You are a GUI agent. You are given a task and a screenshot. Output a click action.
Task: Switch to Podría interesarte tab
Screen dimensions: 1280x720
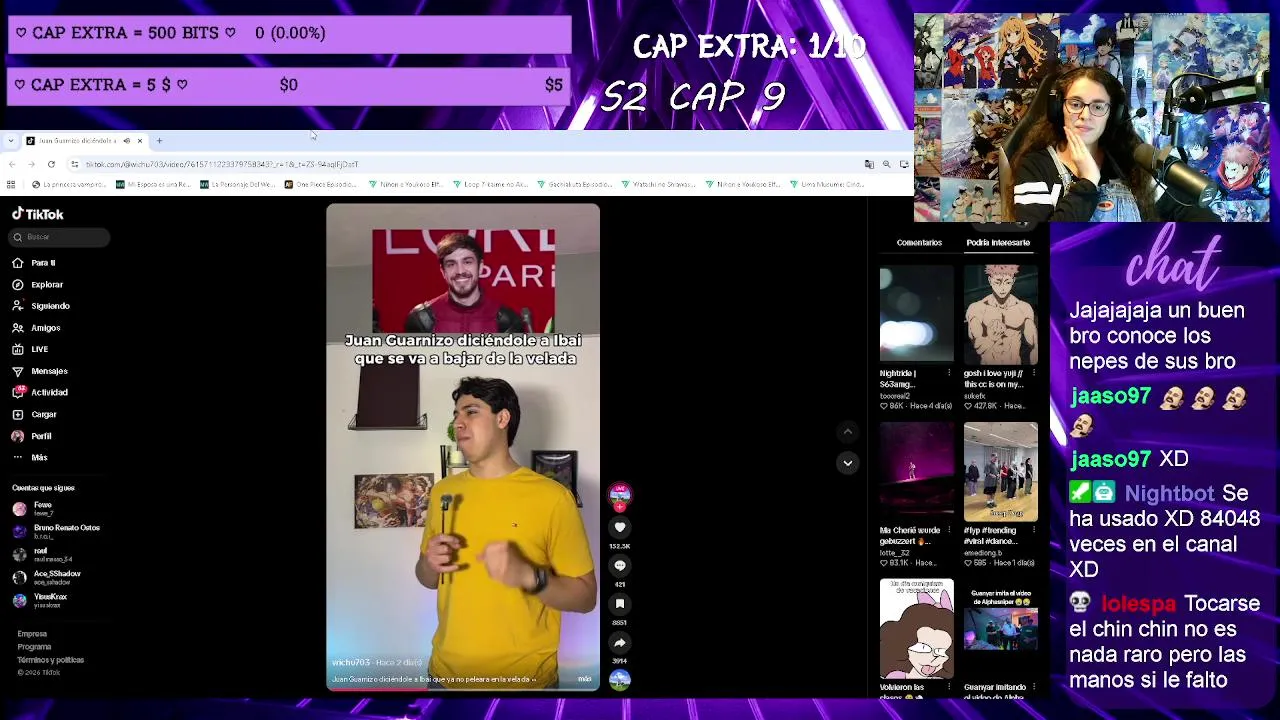click(x=998, y=242)
